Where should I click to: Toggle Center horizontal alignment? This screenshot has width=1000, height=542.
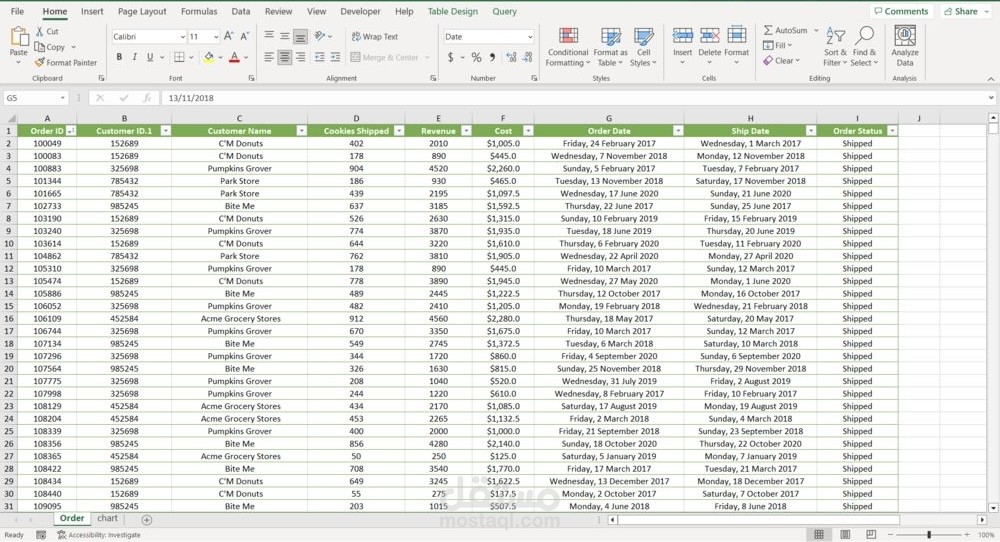(x=284, y=57)
